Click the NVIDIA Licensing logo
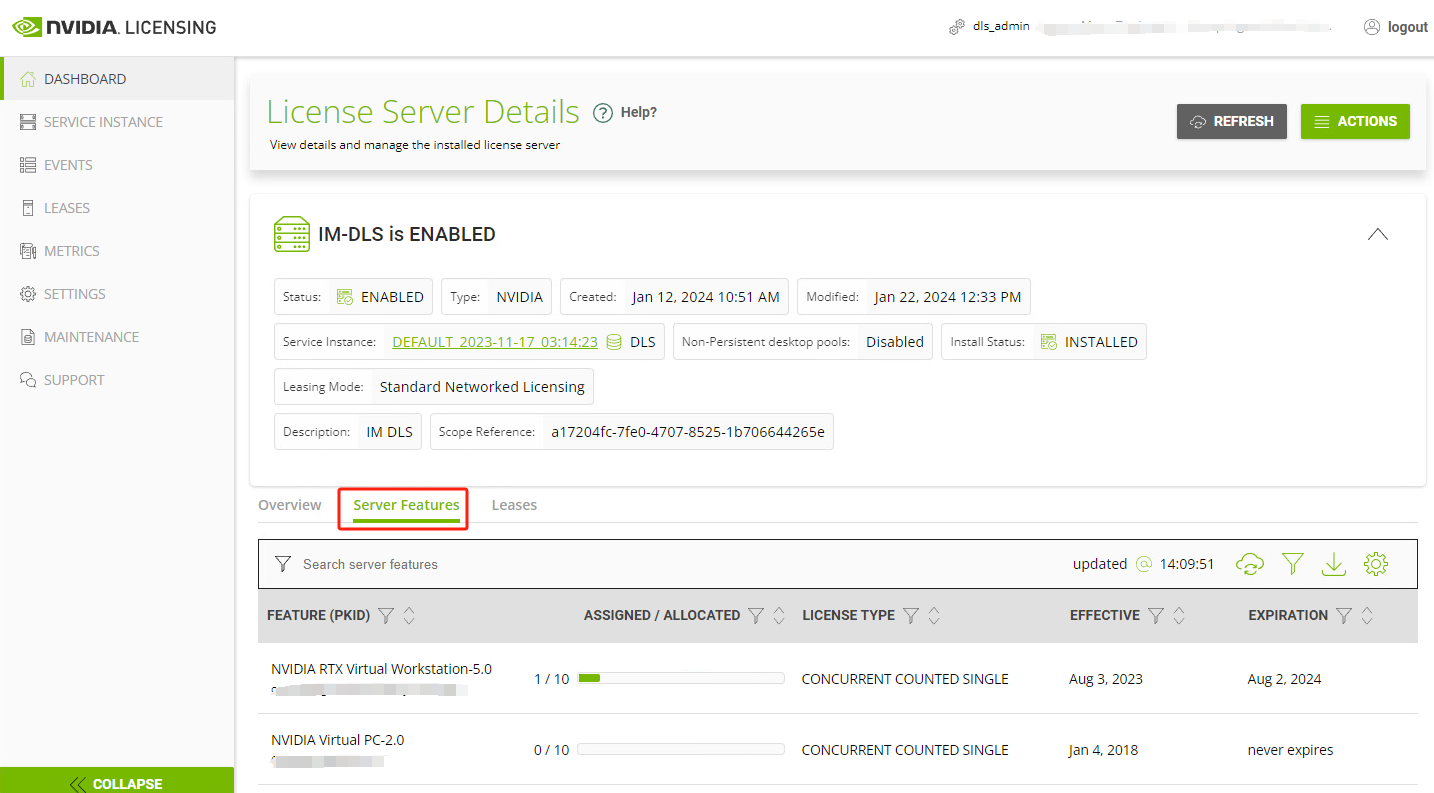This screenshot has width=1434, height=793. pos(114,27)
